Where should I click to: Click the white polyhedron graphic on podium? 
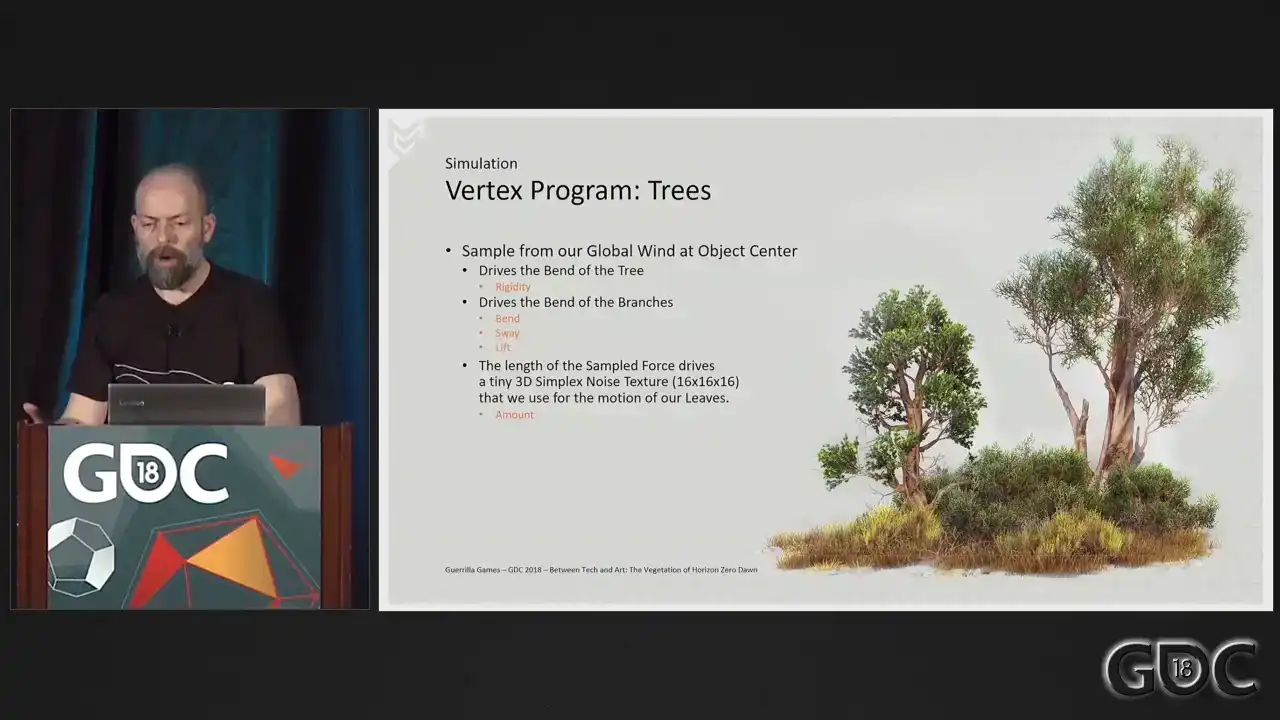(x=81, y=556)
